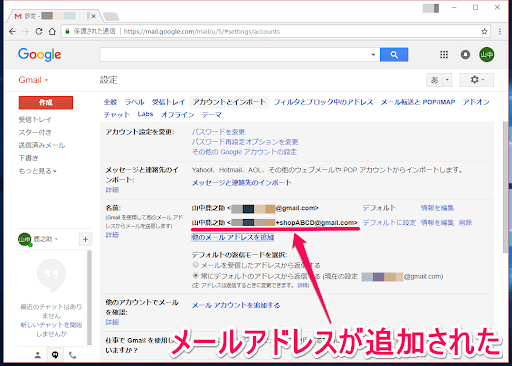Open フィルタとブロック中のアドレス tab
Viewport: 512px width, 366px height.
pos(323,102)
